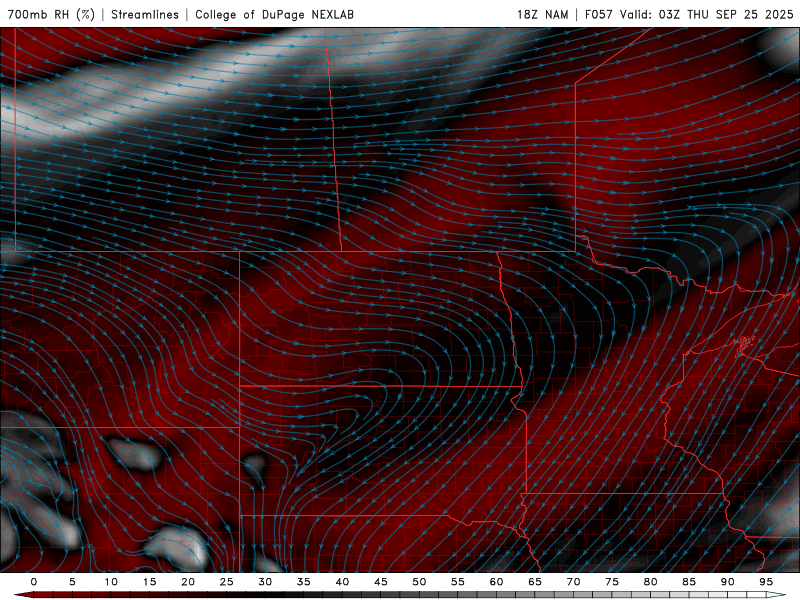The width and height of the screenshot is (800, 600).
Task: Click the "0" label on the color scale
Action: coord(34,582)
